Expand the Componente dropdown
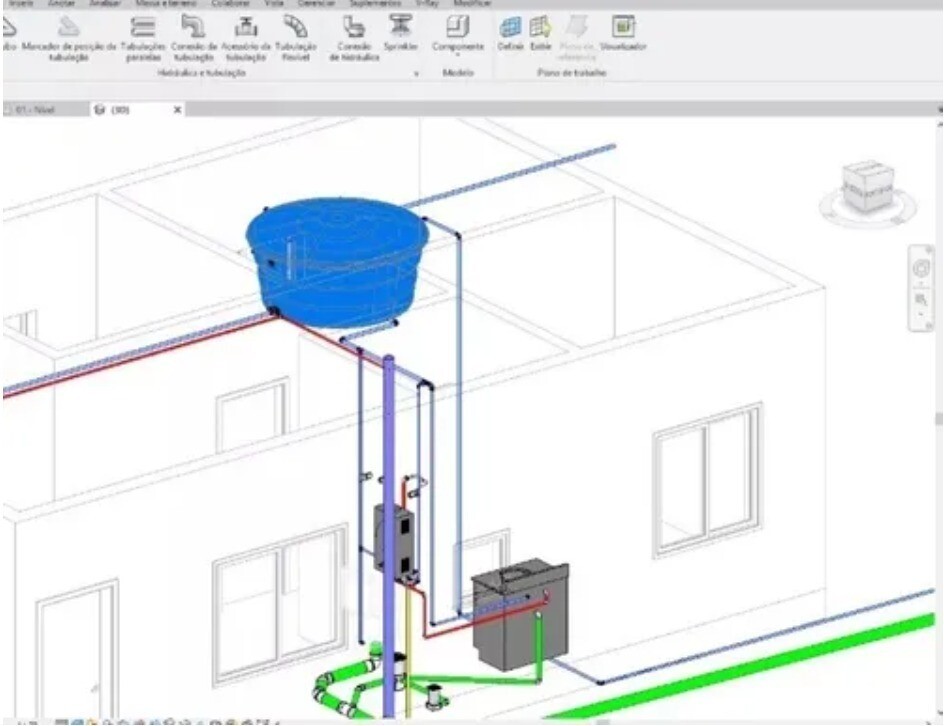Image resolution: width=944 pixels, height=726 pixels. (458, 57)
